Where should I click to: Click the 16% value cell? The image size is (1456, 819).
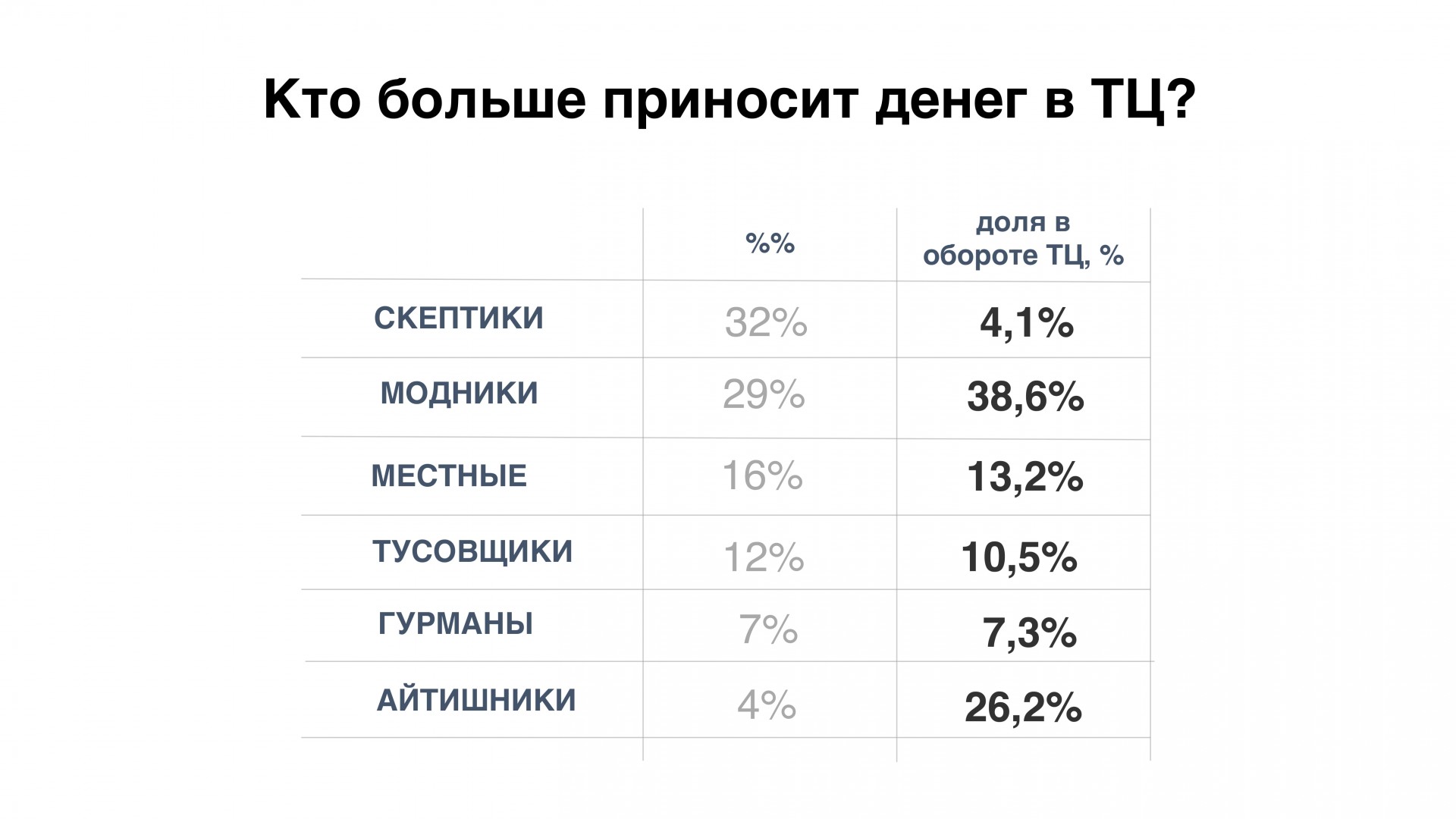[762, 476]
